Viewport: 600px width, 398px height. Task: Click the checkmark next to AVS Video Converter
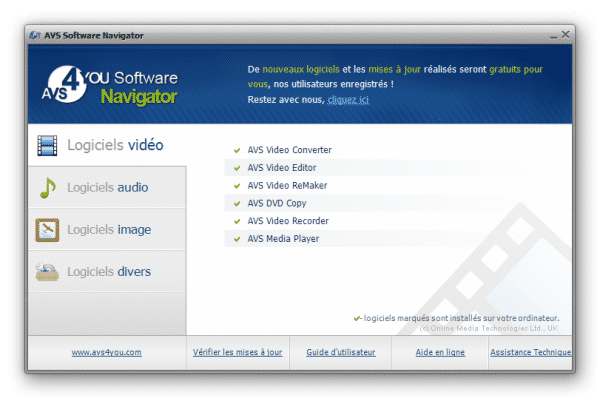pyautogui.click(x=237, y=150)
